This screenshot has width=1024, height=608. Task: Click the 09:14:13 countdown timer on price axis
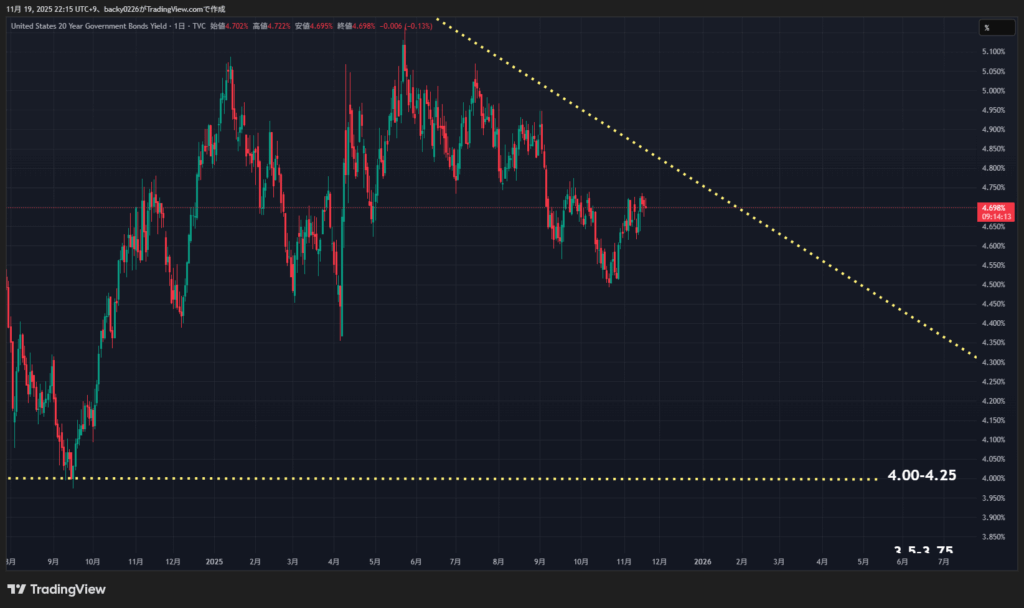pyautogui.click(x=994, y=216)
